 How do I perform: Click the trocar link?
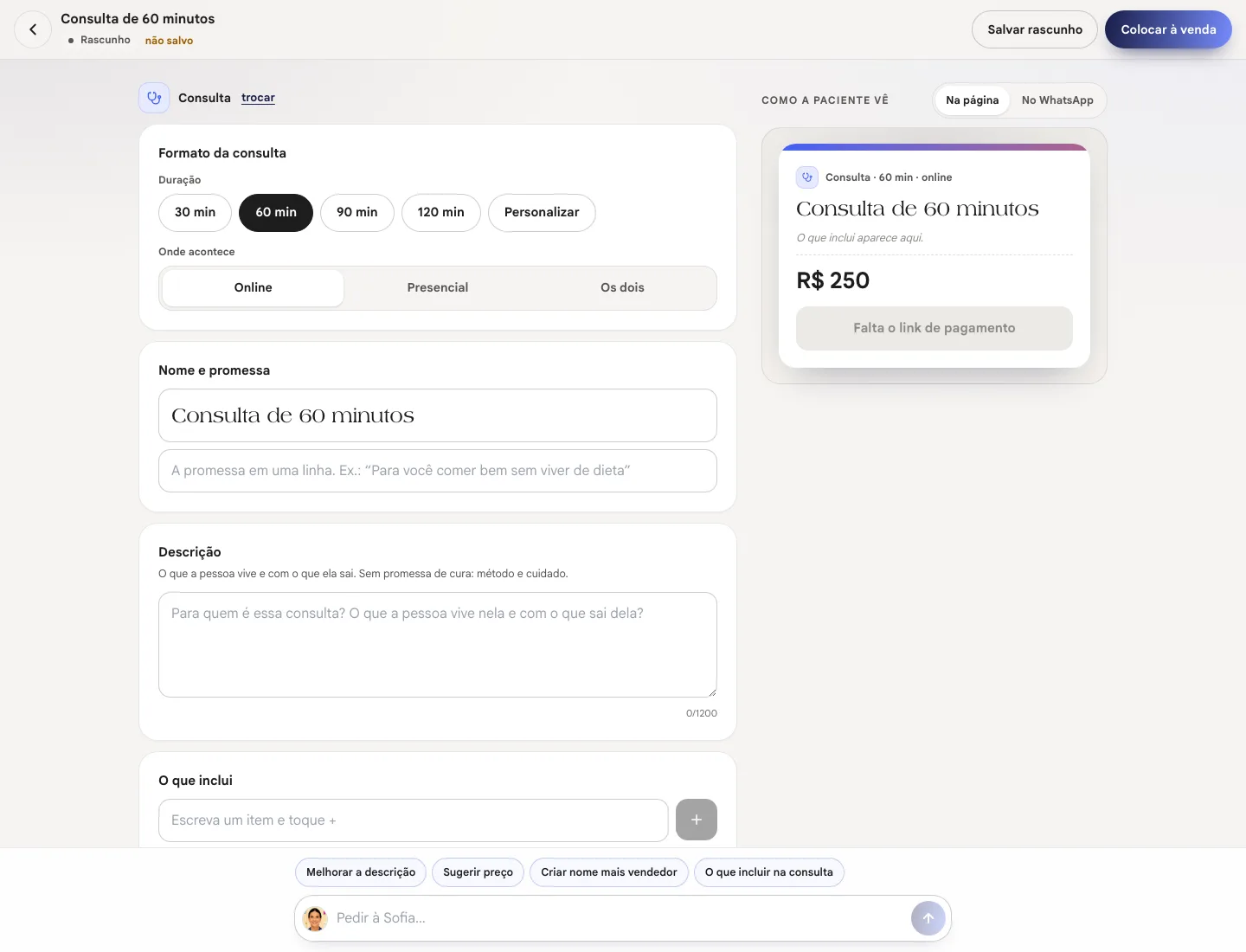click(x=258, y=98)
